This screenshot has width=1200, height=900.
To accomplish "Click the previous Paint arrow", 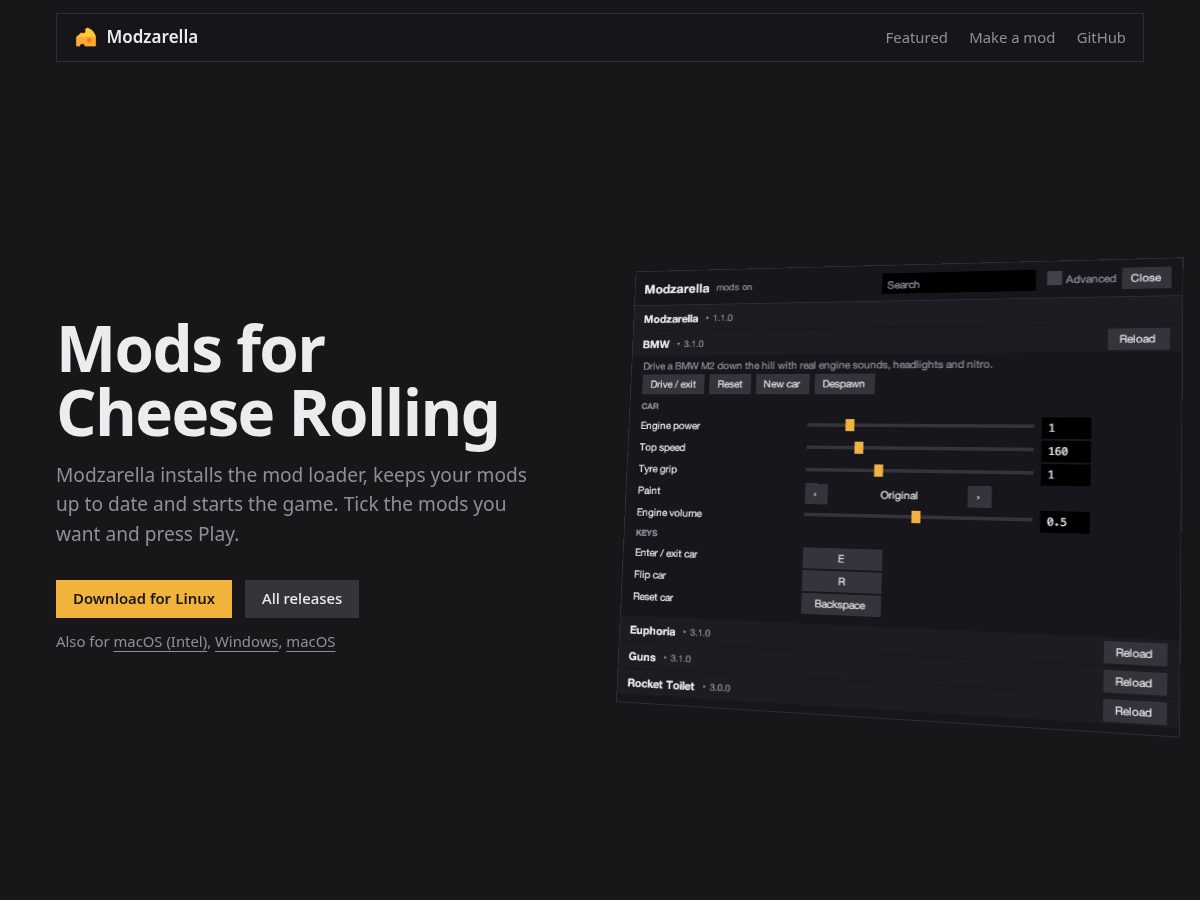I will 816,494.
